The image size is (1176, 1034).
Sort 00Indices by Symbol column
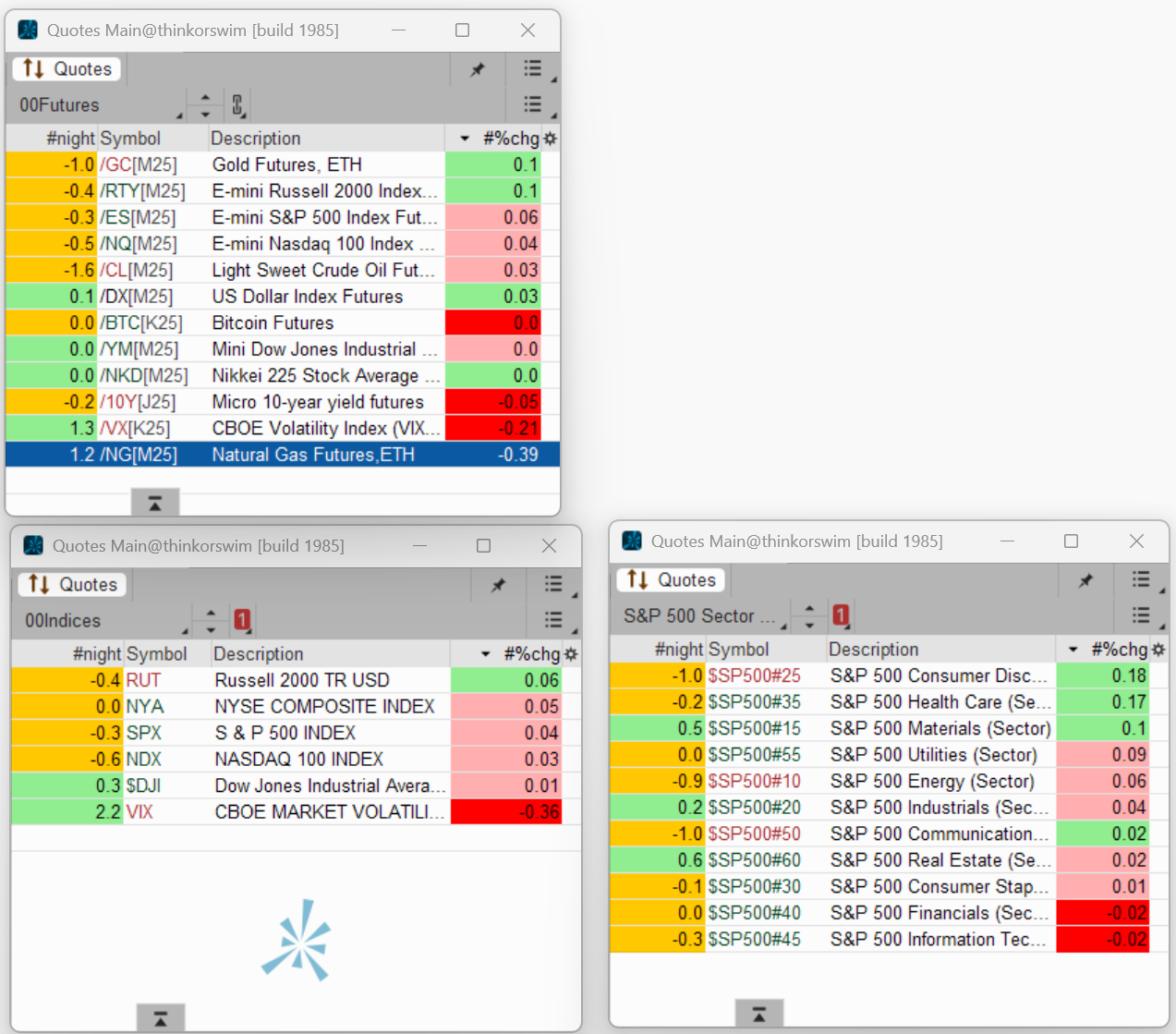coord(167,654)
